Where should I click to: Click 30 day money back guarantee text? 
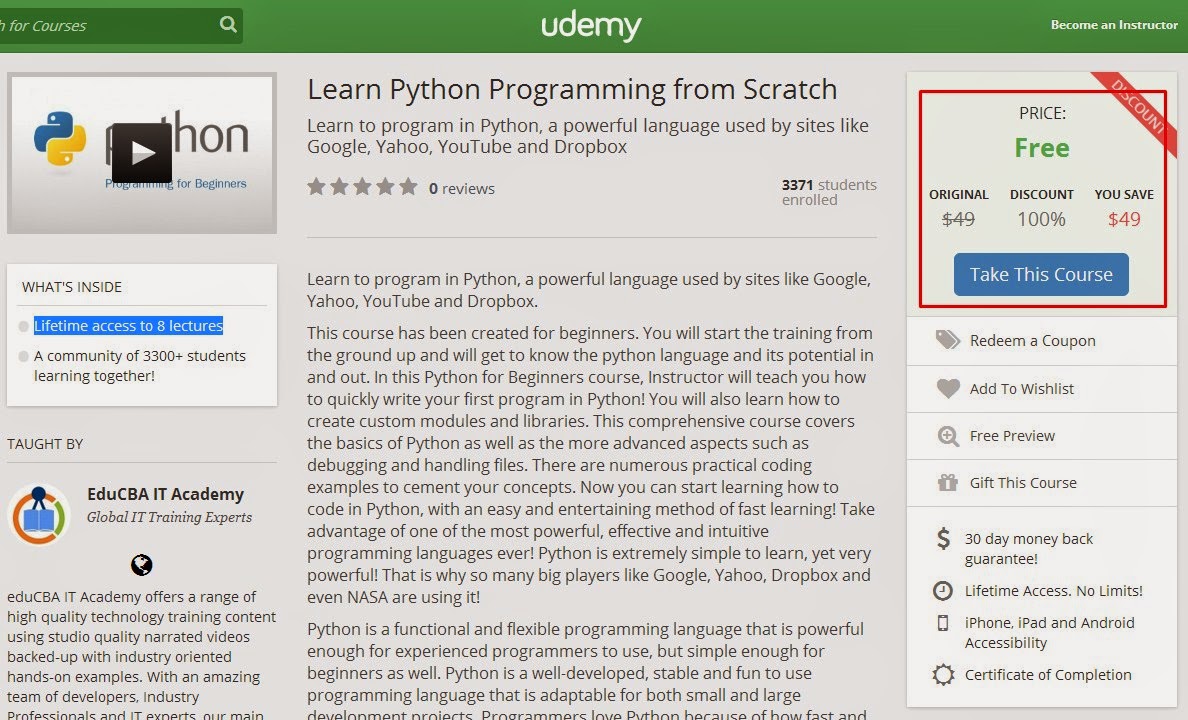pyautogui.click(x=1028, y=549)
